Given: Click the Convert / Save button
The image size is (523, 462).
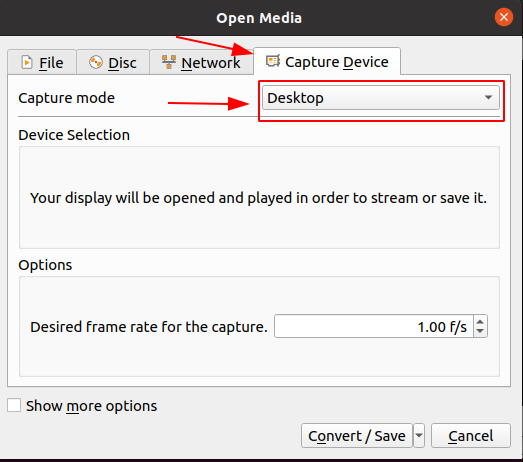Looking at the screenshot, I should click(x=357, y=436).
